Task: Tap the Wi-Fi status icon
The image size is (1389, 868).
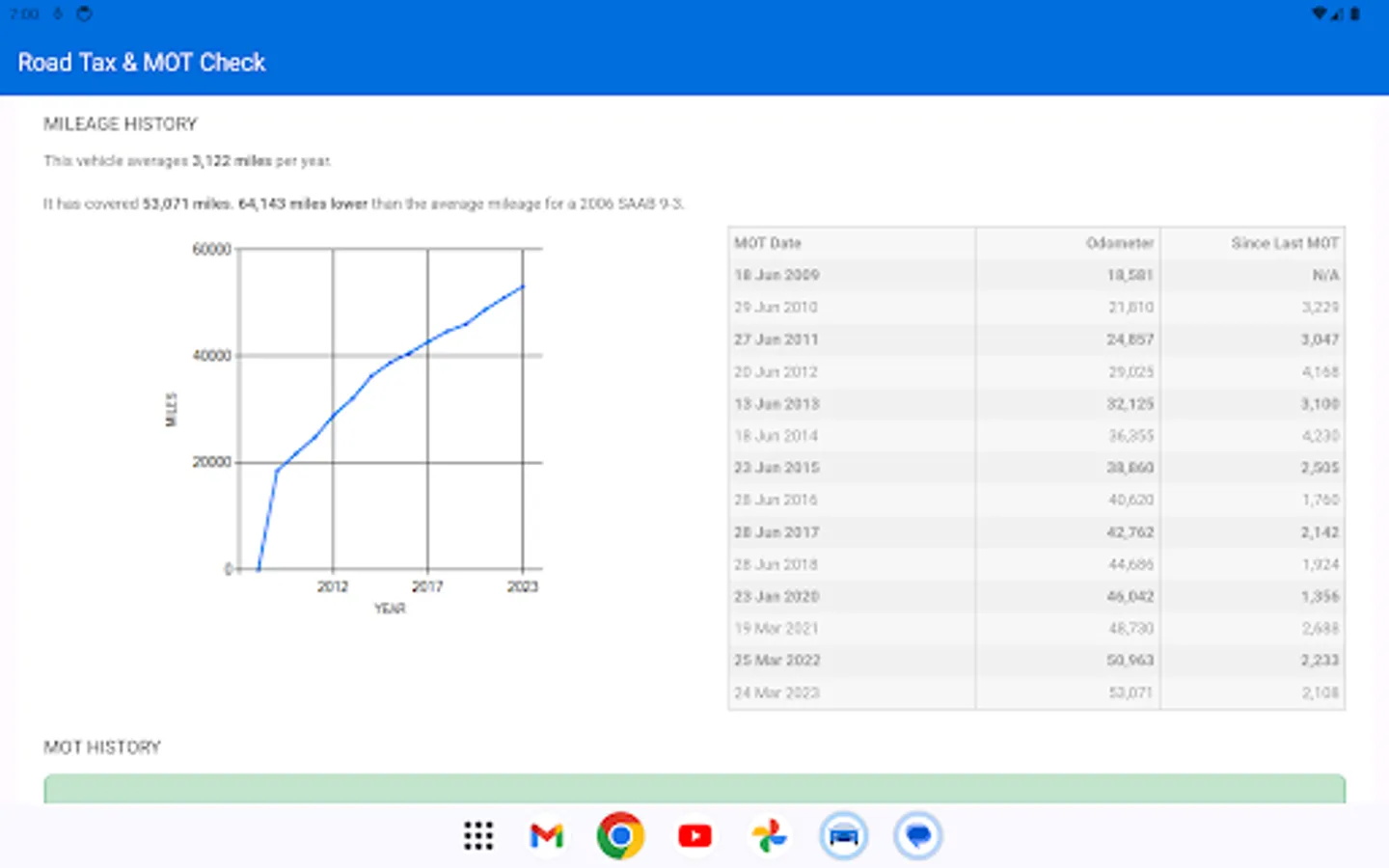Action: pos(1319,14)
